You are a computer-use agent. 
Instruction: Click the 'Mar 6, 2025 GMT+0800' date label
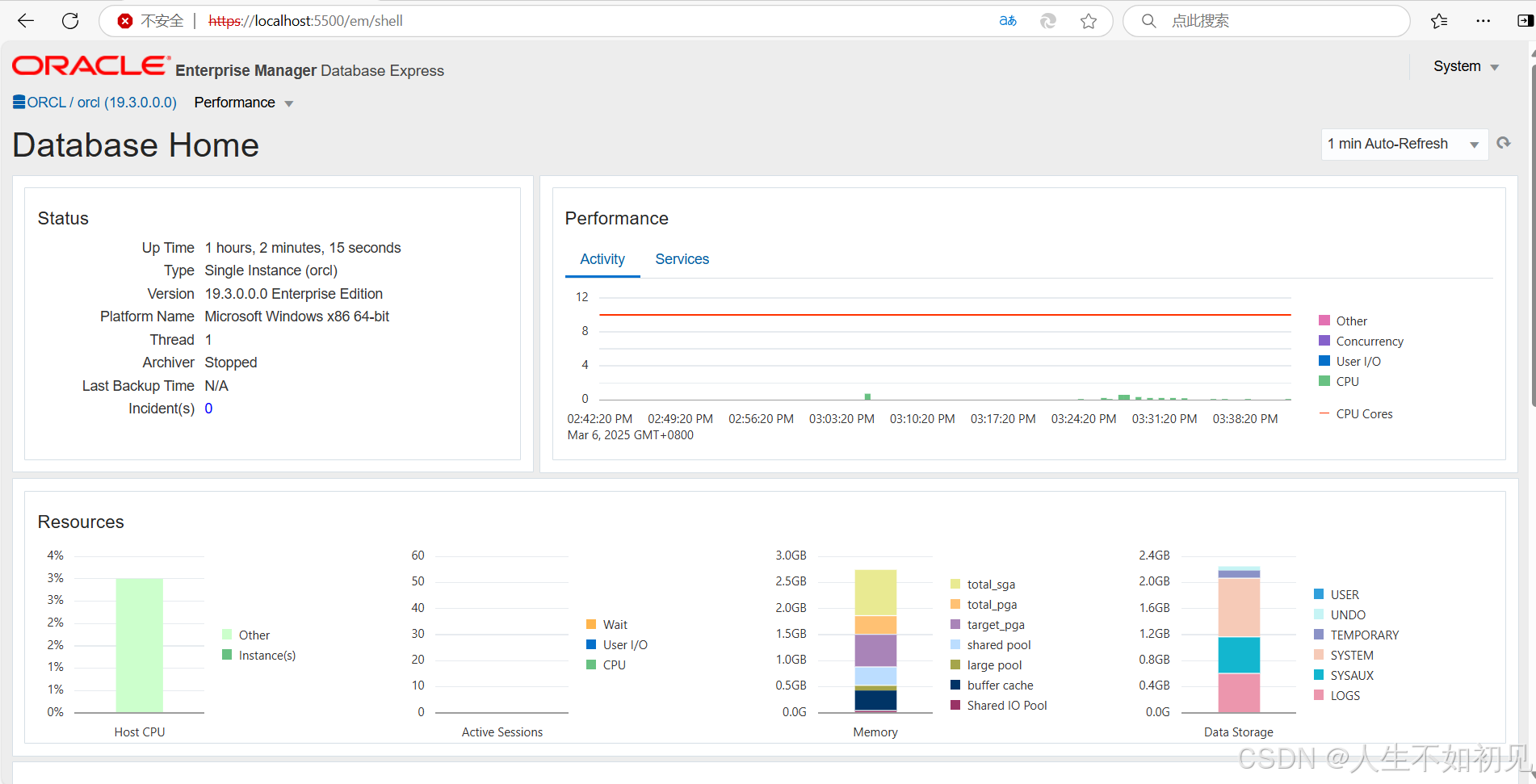coord(631,435)
